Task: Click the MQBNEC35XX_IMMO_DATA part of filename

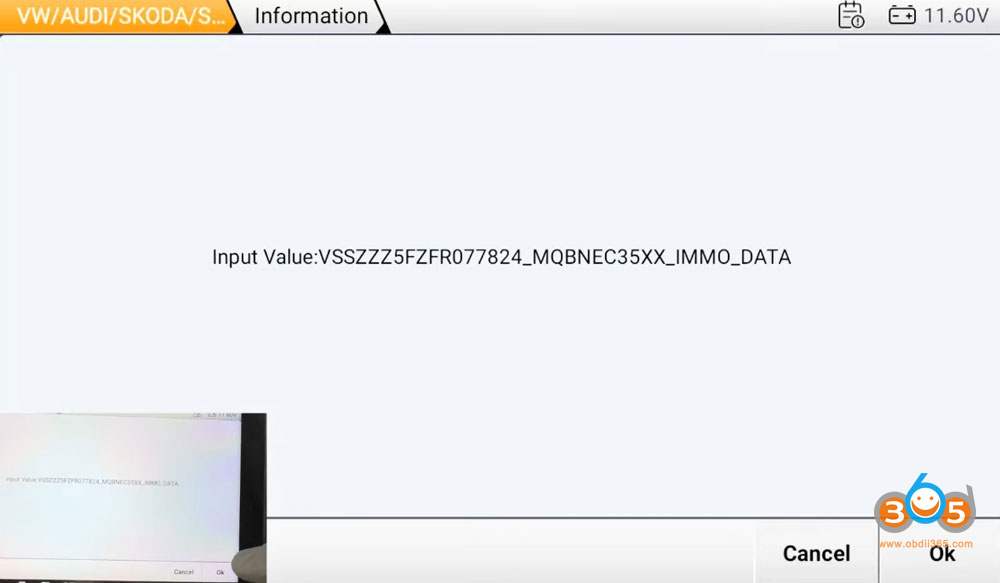Action: coord(661,257)
